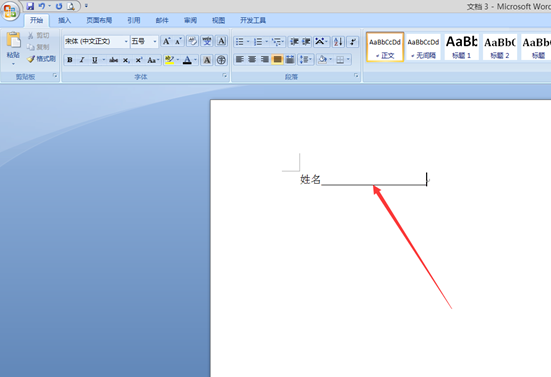The height and width of the screenshot is (377, 551).
Task: Open phonetic guide tool
Action: [207, 41]
